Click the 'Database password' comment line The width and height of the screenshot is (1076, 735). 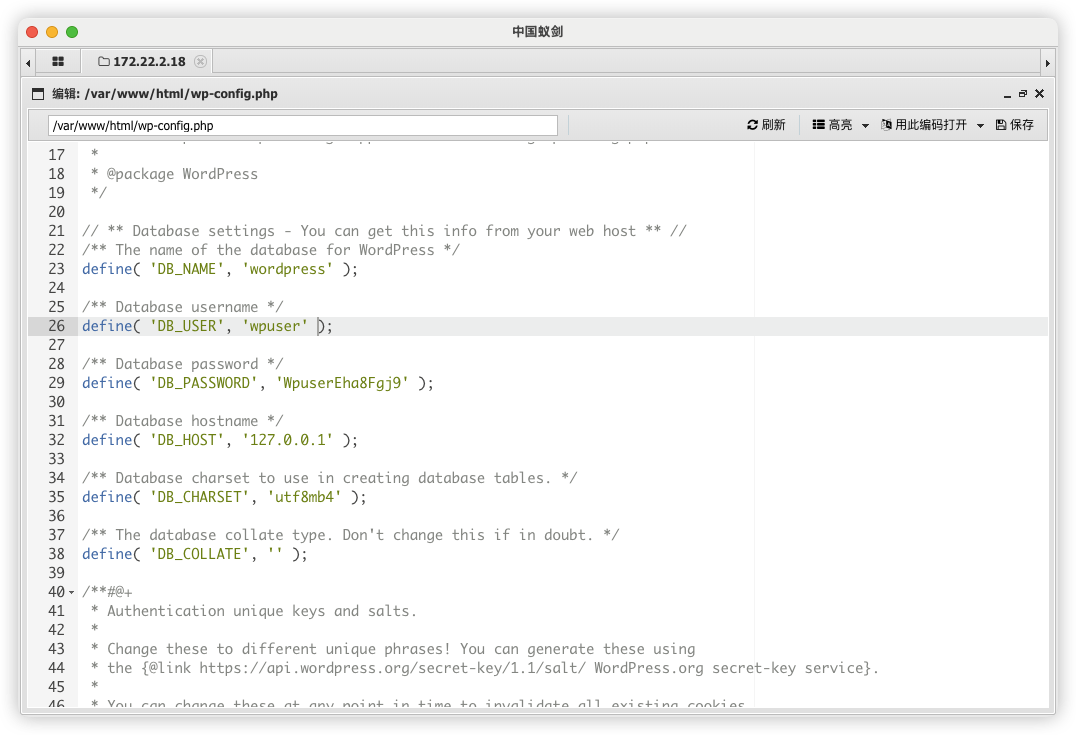(183, 364)
